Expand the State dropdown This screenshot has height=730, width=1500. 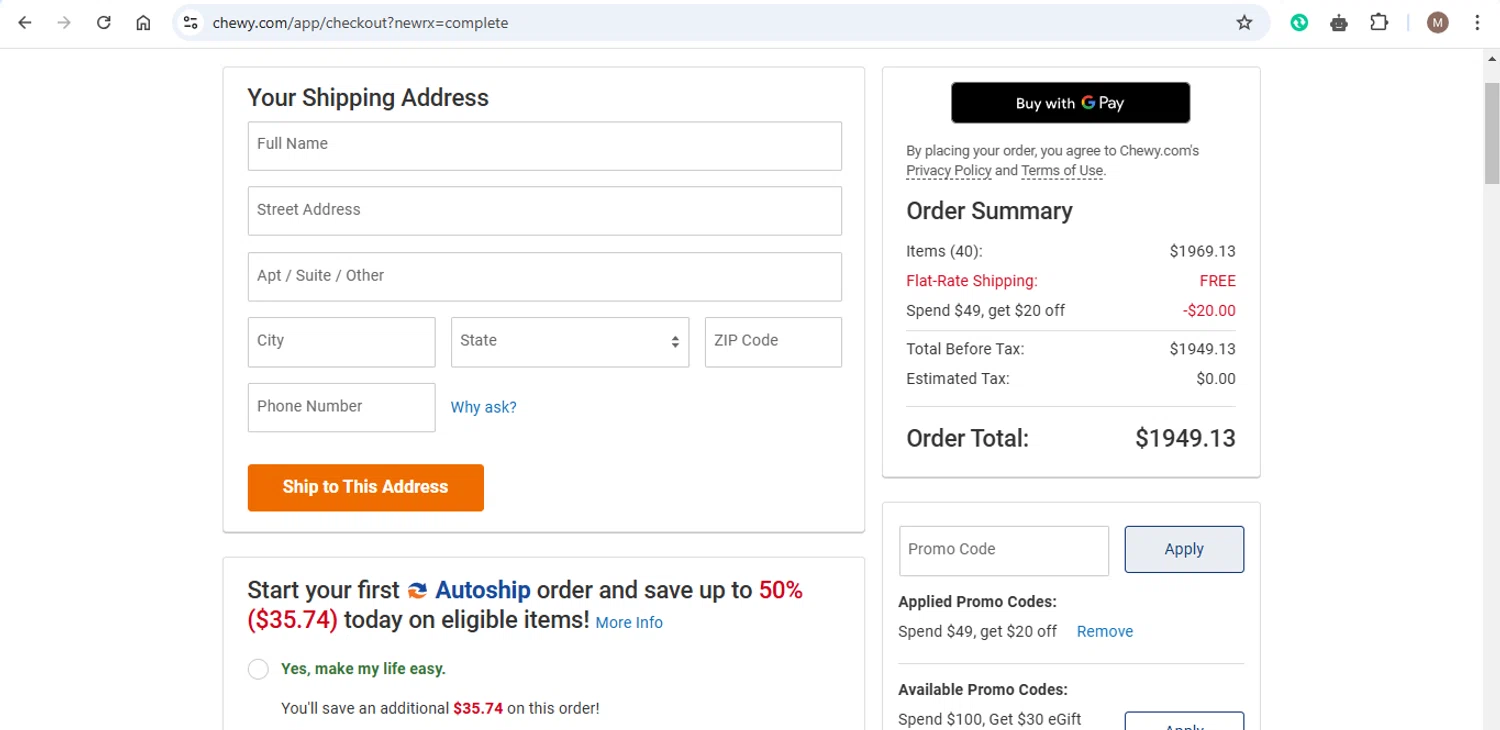click(570, 342)
